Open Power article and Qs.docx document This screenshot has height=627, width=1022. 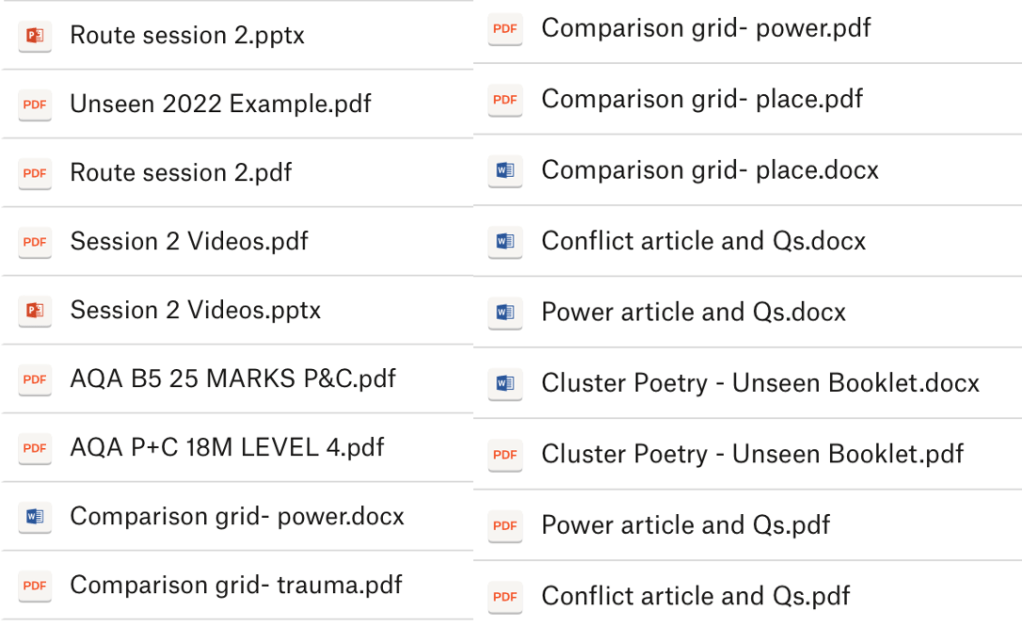point(693,312)
